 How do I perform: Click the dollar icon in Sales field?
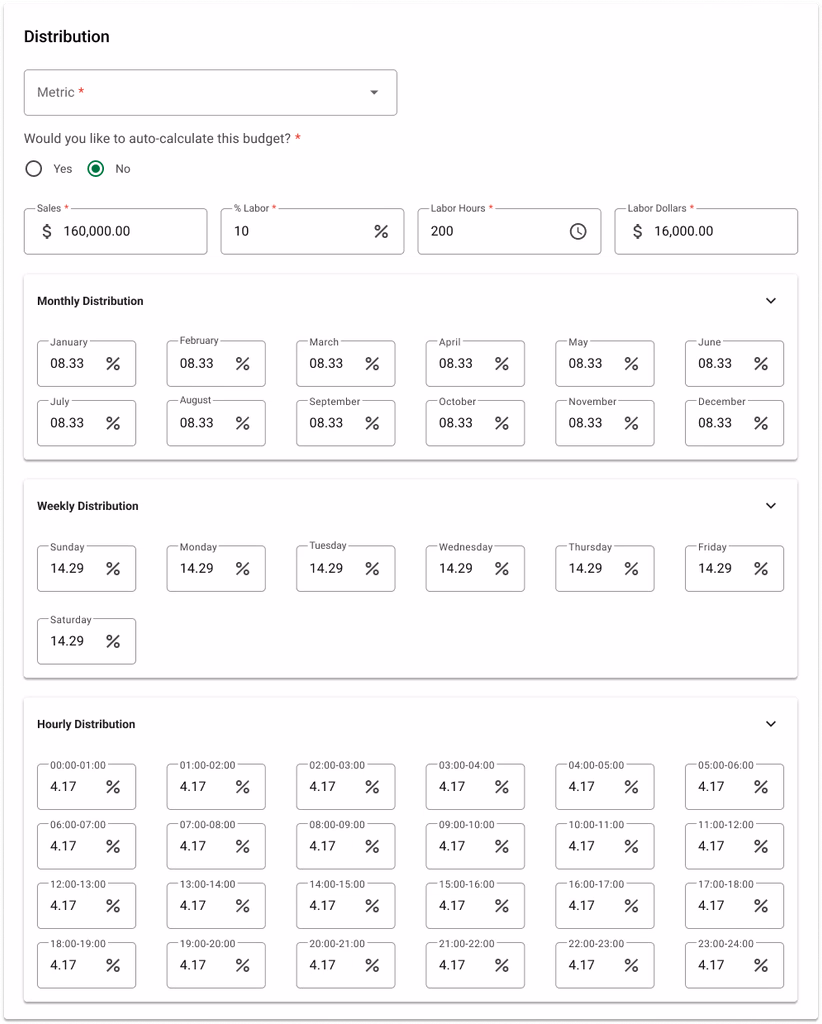pos(47,231)
